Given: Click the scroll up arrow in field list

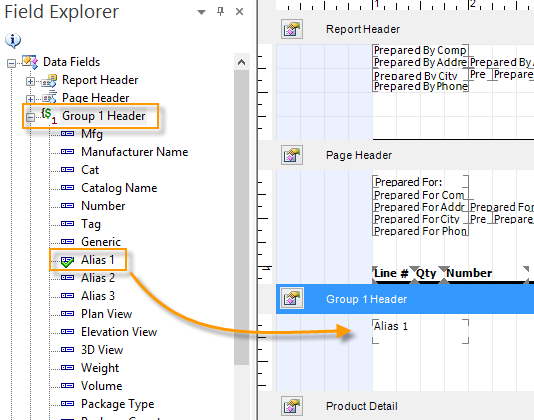Looking at the screenshot, I should [x=241, y=62].
